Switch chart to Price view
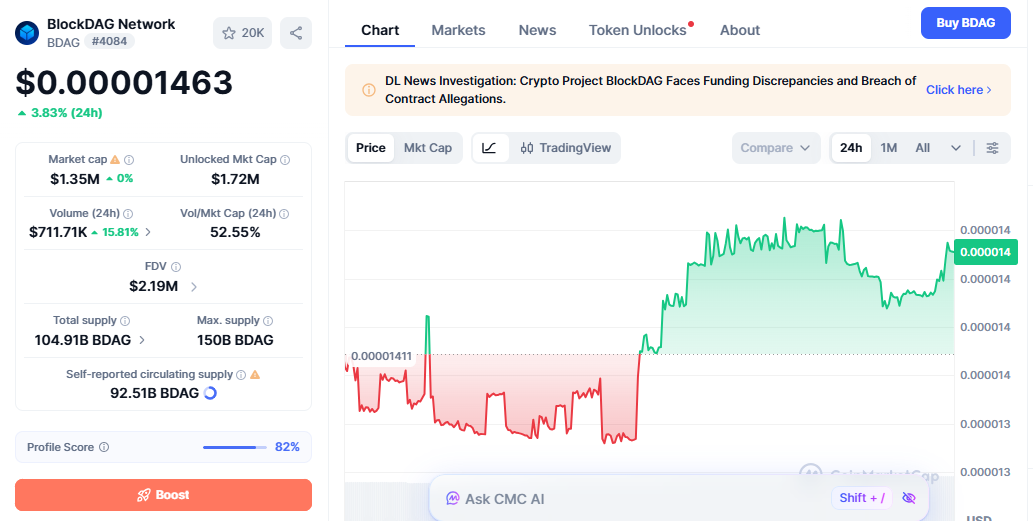 [x=371, y=148]
